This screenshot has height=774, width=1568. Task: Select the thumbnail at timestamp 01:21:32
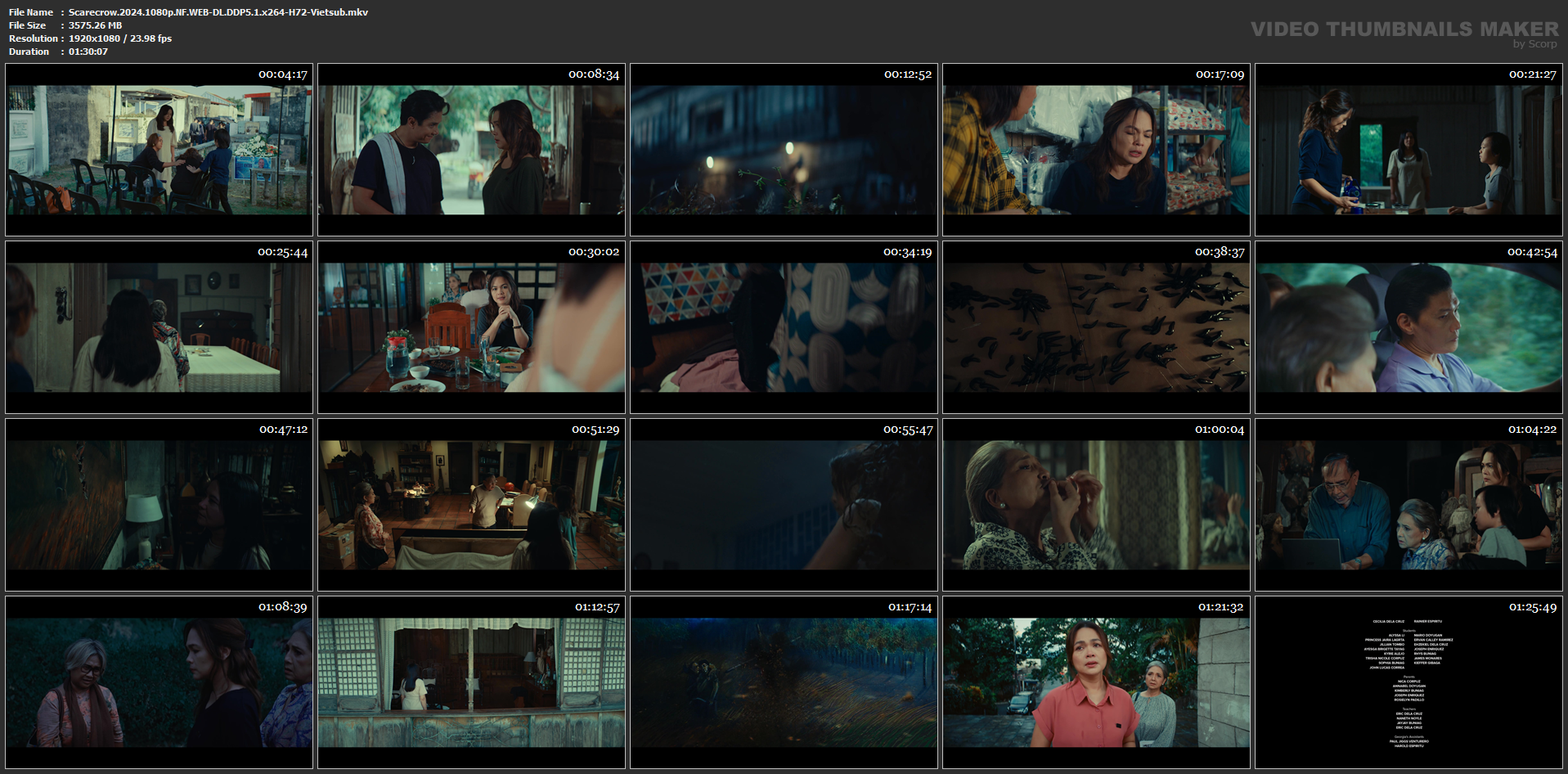1096,682
